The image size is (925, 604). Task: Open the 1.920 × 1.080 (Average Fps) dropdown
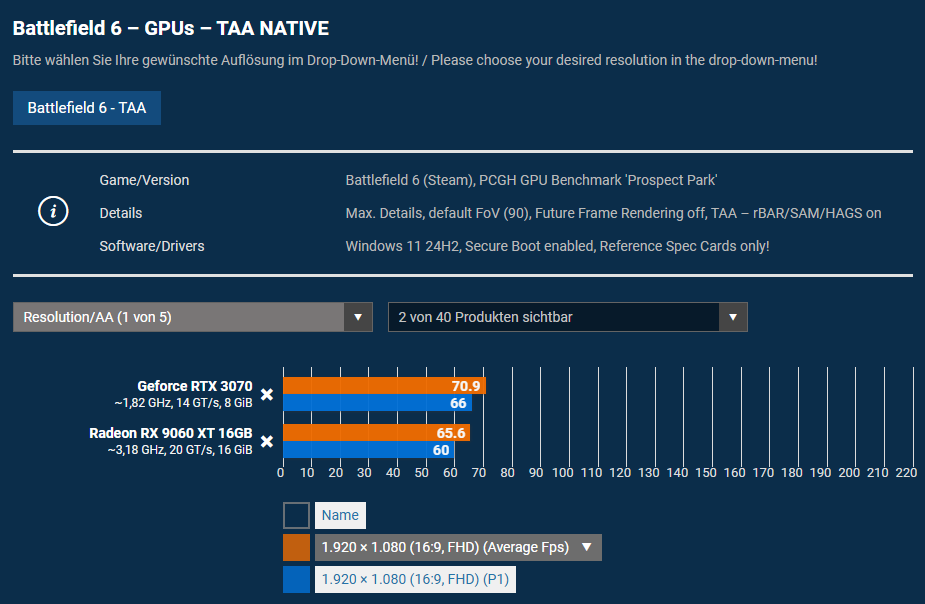tap(458, 547)
